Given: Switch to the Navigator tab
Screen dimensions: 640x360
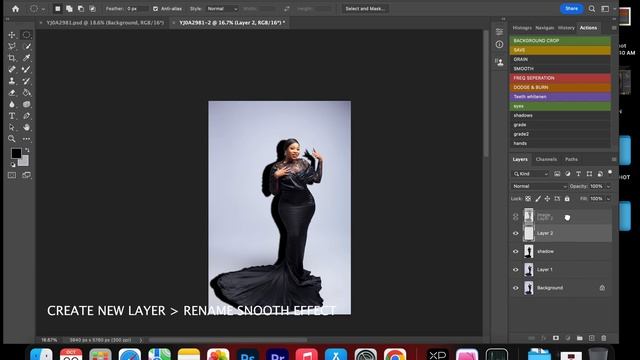Looking at the screenshot, I should [545, 28].
